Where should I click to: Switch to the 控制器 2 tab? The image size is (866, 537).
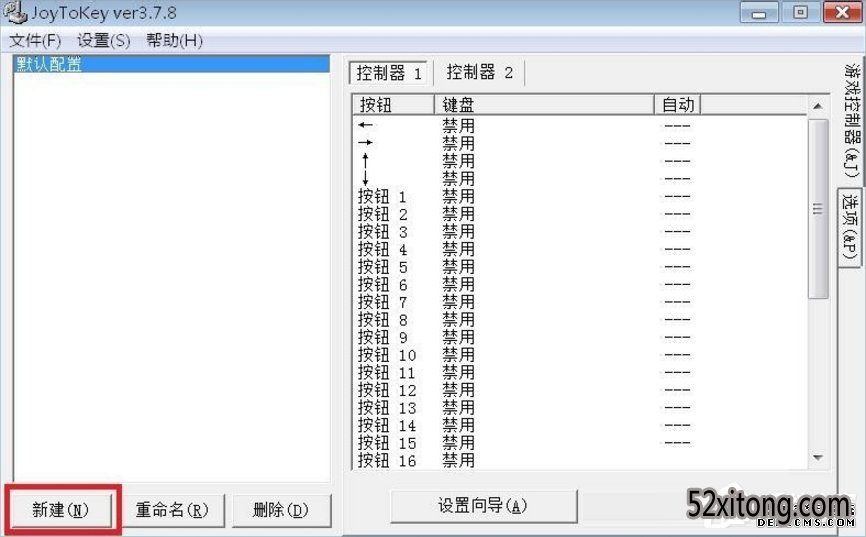pyautogui.click(x=479, y=72)
